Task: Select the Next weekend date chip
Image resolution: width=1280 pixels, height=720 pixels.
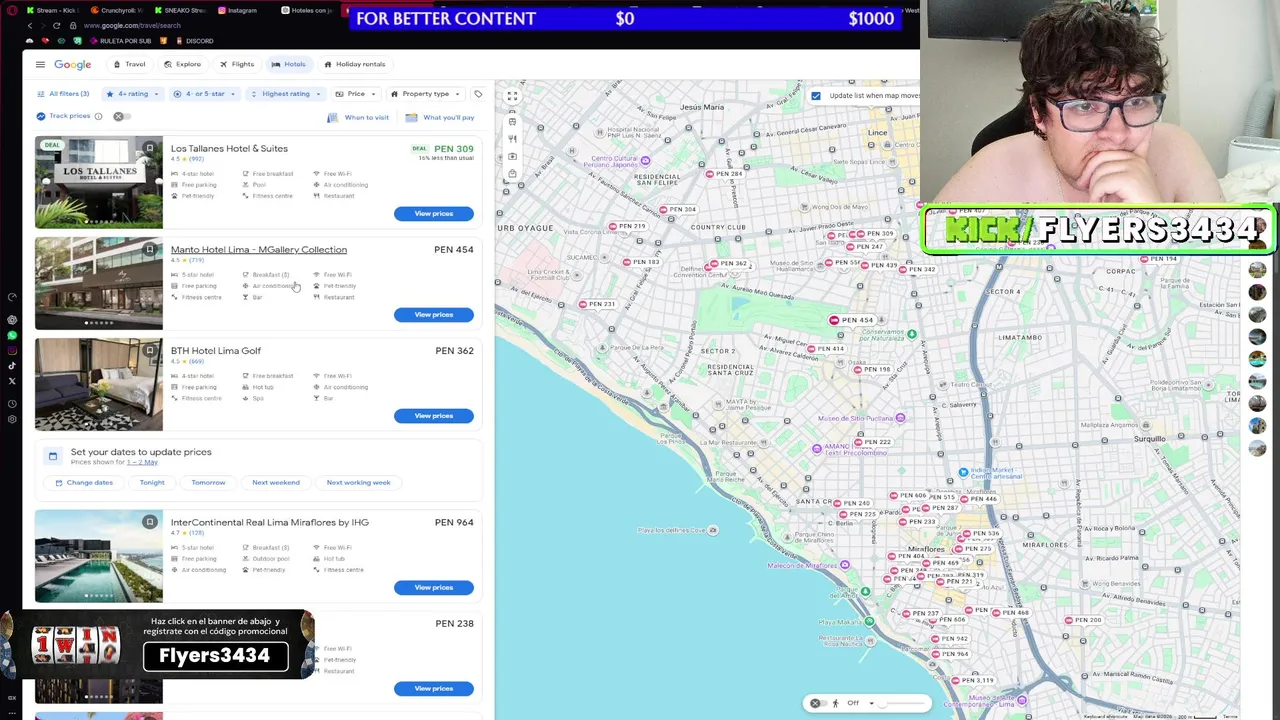Action: (x=276, y=482)
